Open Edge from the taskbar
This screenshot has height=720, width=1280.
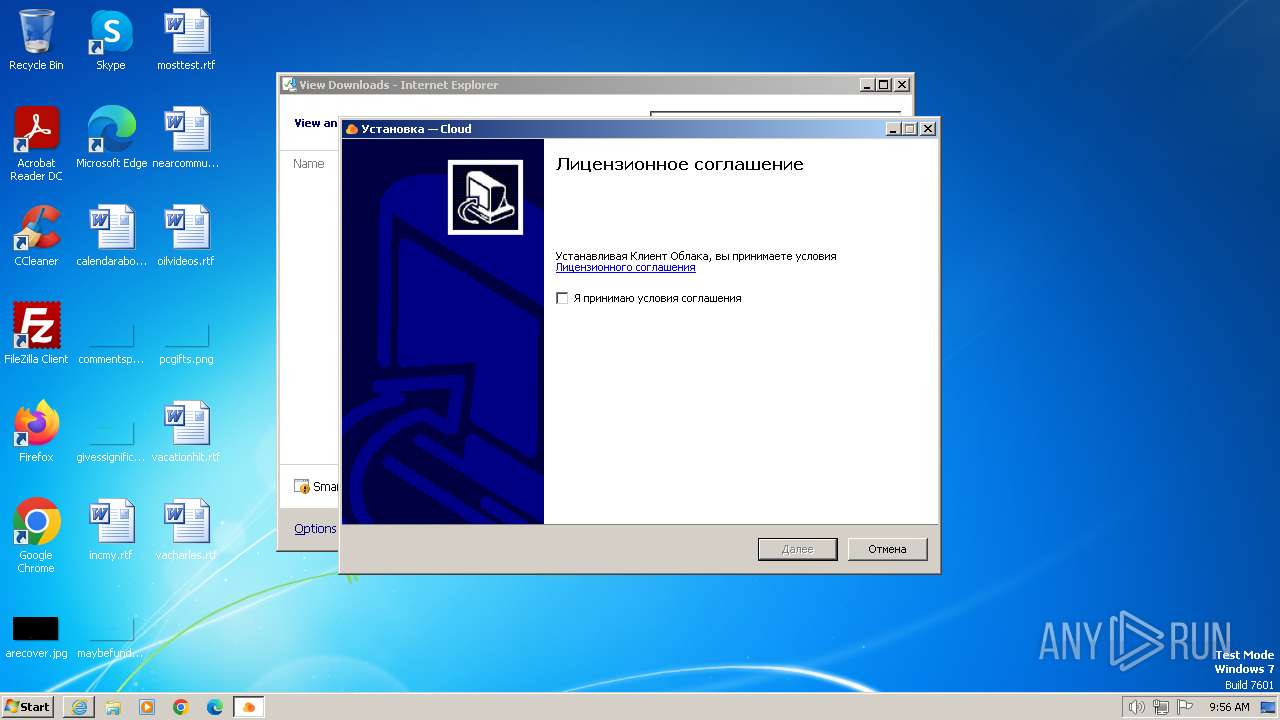tap(215, 707)
